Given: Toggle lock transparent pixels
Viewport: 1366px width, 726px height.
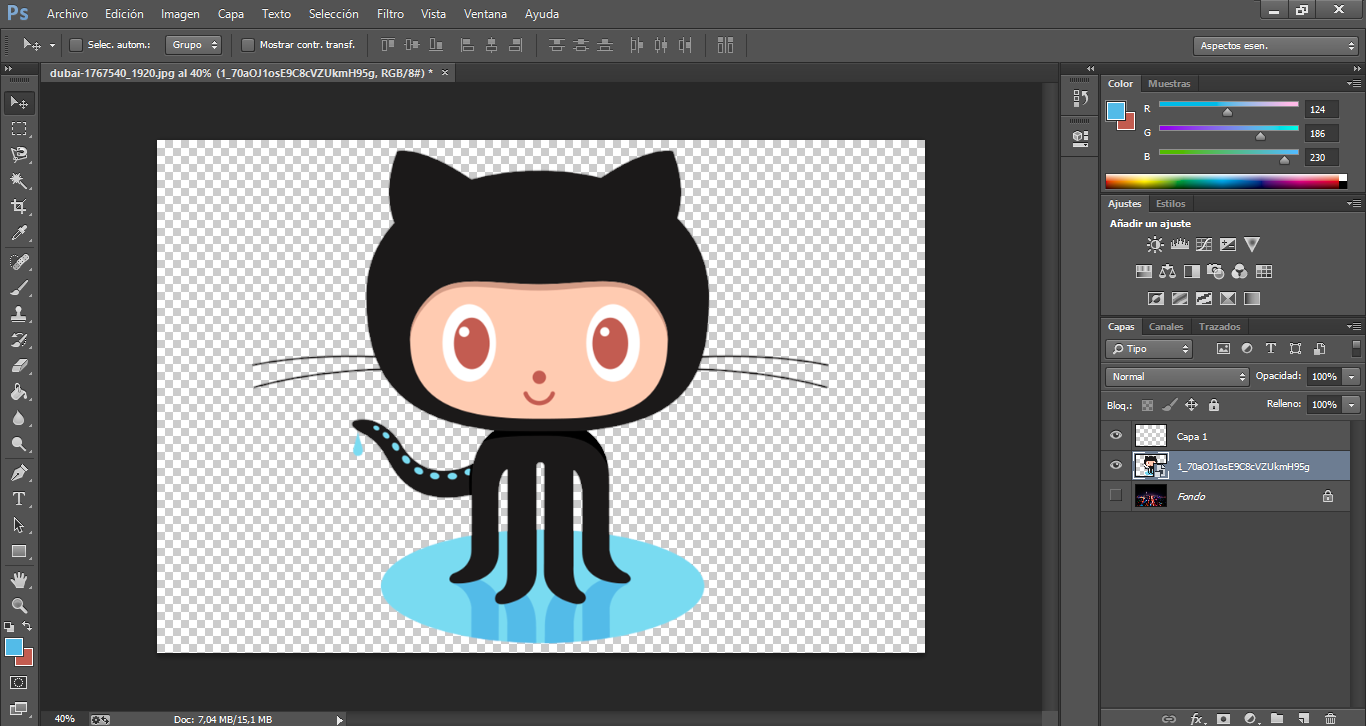Looking at the screenshot, I should click(1147, 405).
